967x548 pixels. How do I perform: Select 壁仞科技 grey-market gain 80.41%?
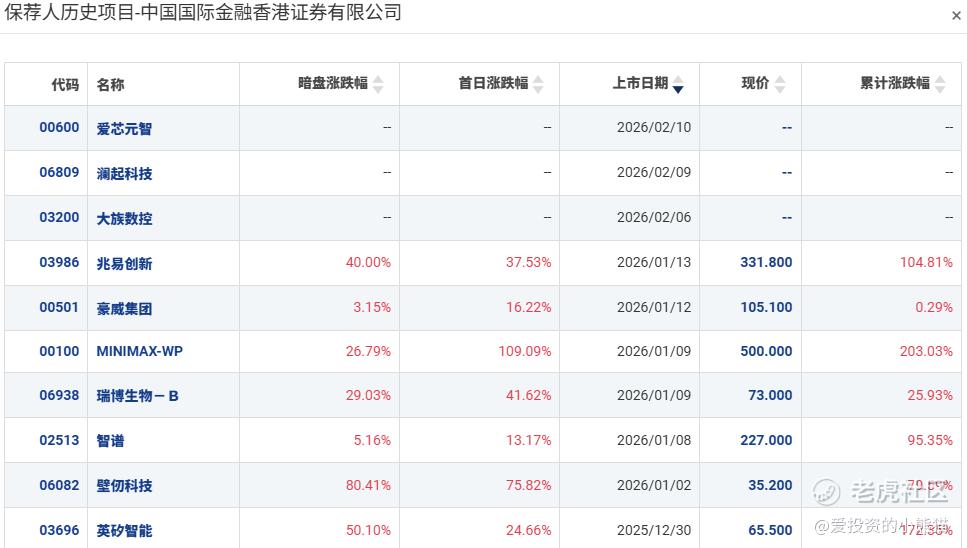[x=368, y=486]
